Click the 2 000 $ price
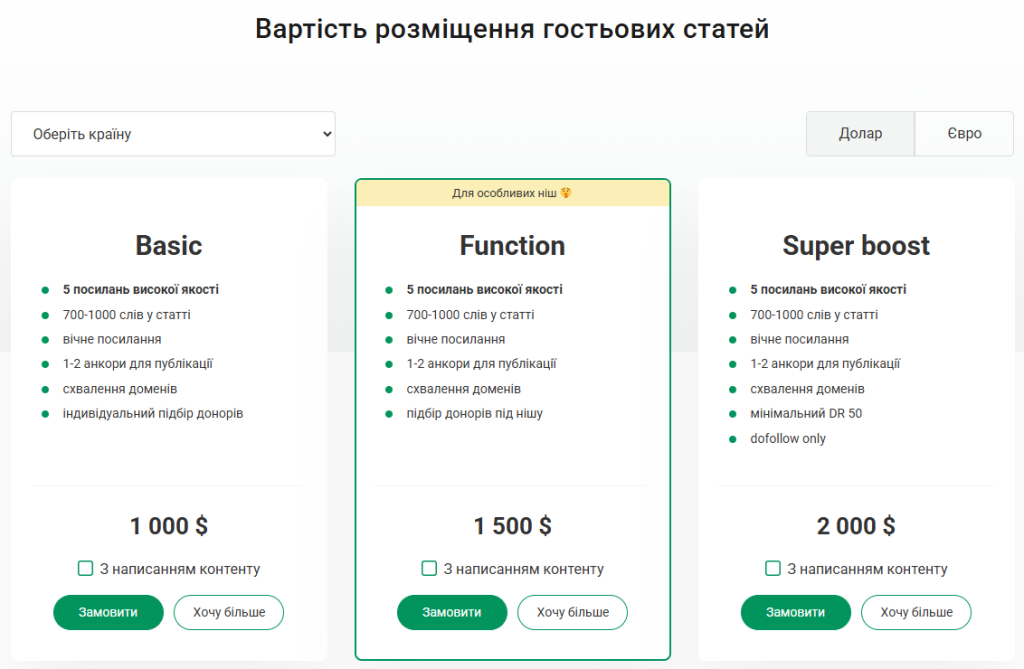Screen dimensions: 1024x669 pos(856,526)
